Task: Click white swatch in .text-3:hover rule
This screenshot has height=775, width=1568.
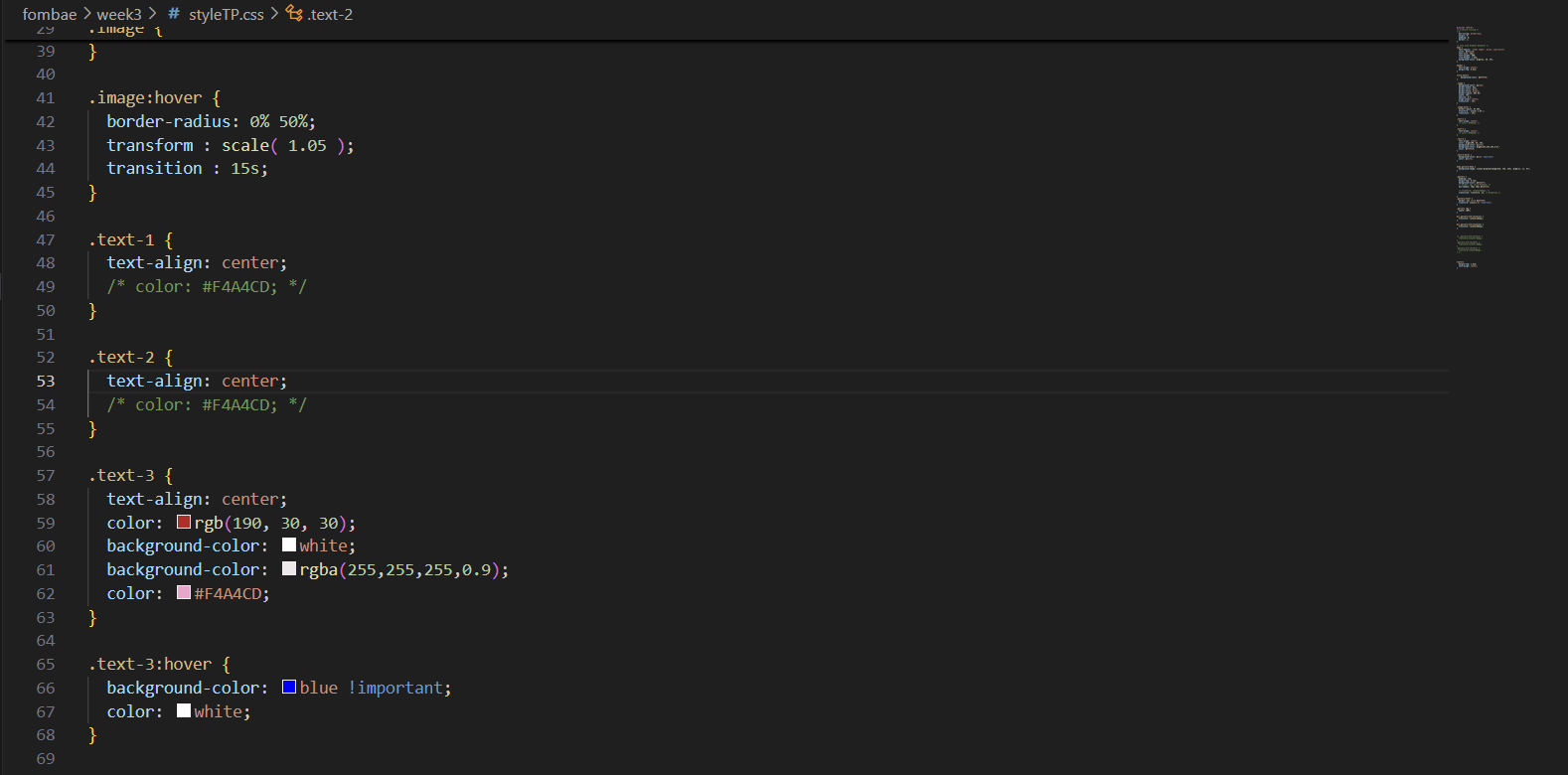Action: (x=184, y=711)
